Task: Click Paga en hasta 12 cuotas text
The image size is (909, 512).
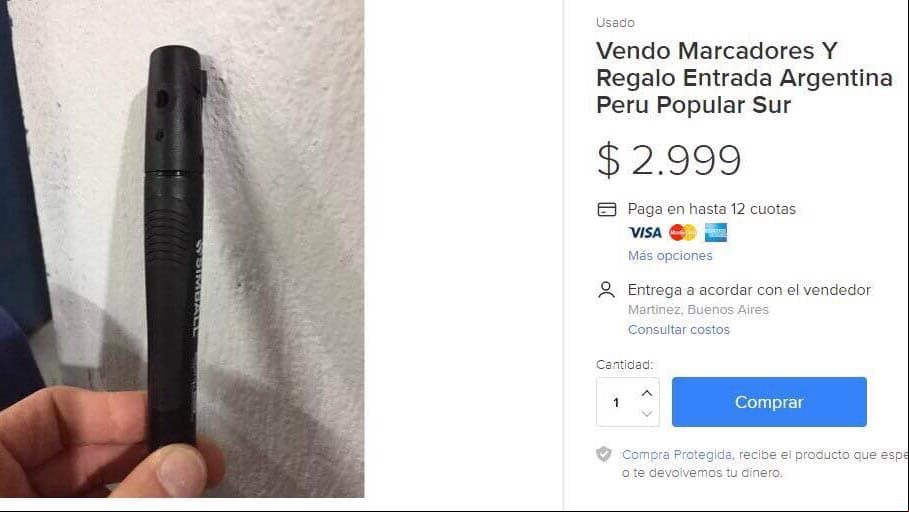Action: [x=711, y=209]
